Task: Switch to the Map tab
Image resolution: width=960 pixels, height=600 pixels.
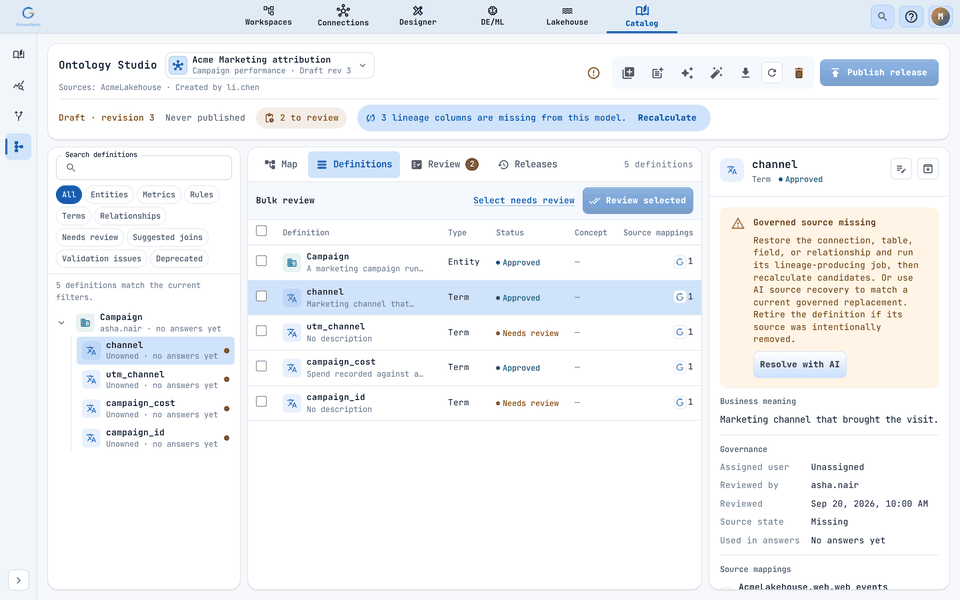Action: tap(281, 164)
